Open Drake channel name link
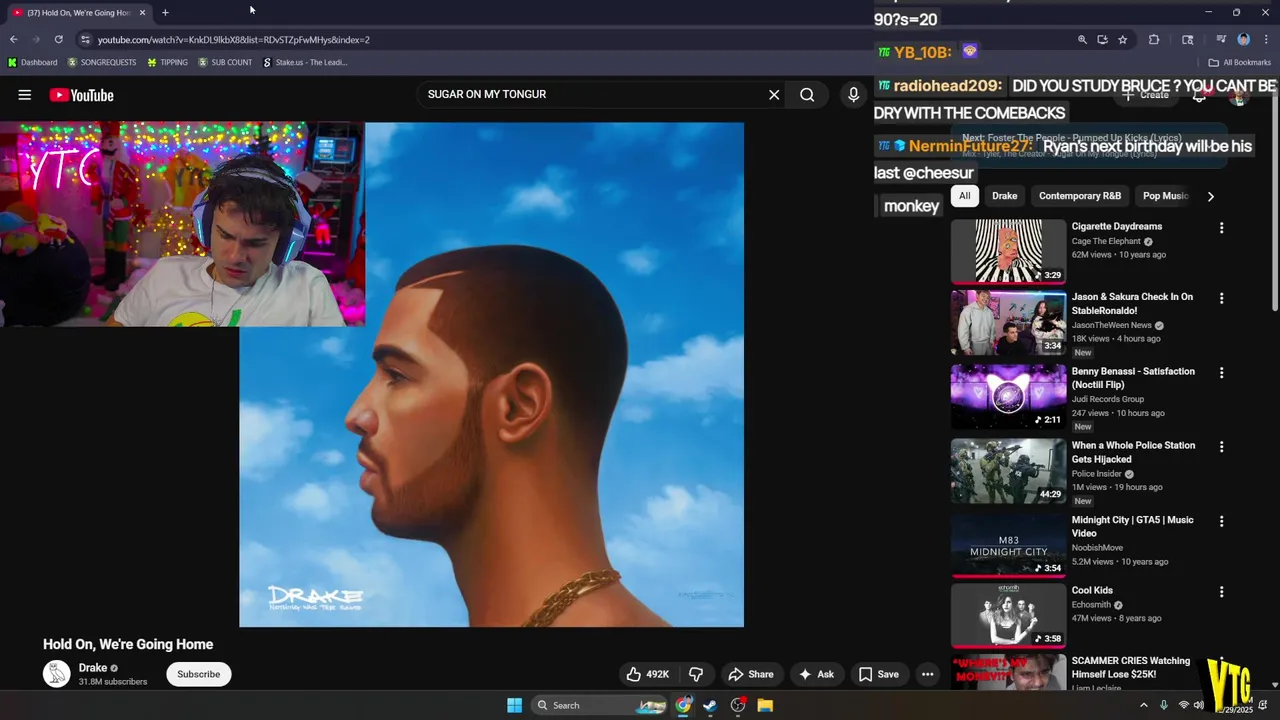1280x720 pixels. click(x=93, y=668)
